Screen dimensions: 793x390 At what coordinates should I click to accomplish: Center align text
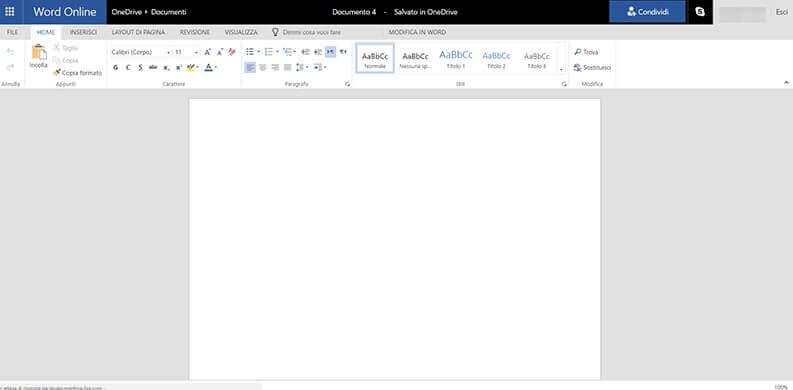262,67
